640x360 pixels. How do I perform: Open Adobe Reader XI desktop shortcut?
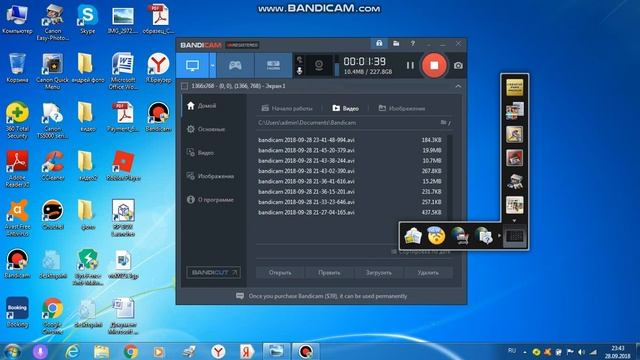pos(17,169)
